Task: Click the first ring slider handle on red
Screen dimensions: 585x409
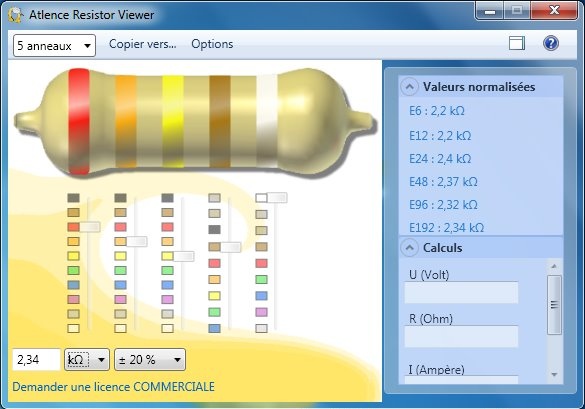Action: coord(90,227)
